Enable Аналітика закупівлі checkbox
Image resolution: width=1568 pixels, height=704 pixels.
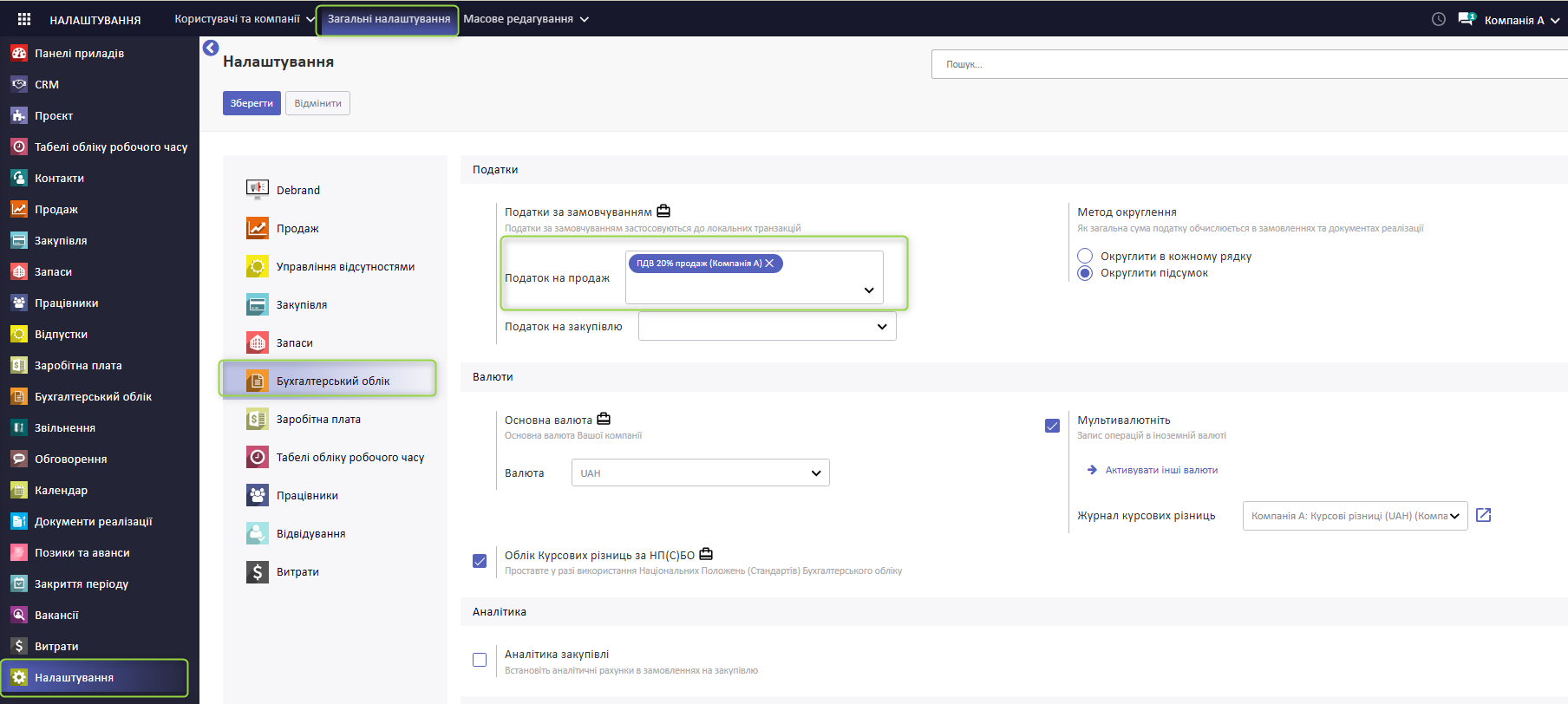coord(480,660)
